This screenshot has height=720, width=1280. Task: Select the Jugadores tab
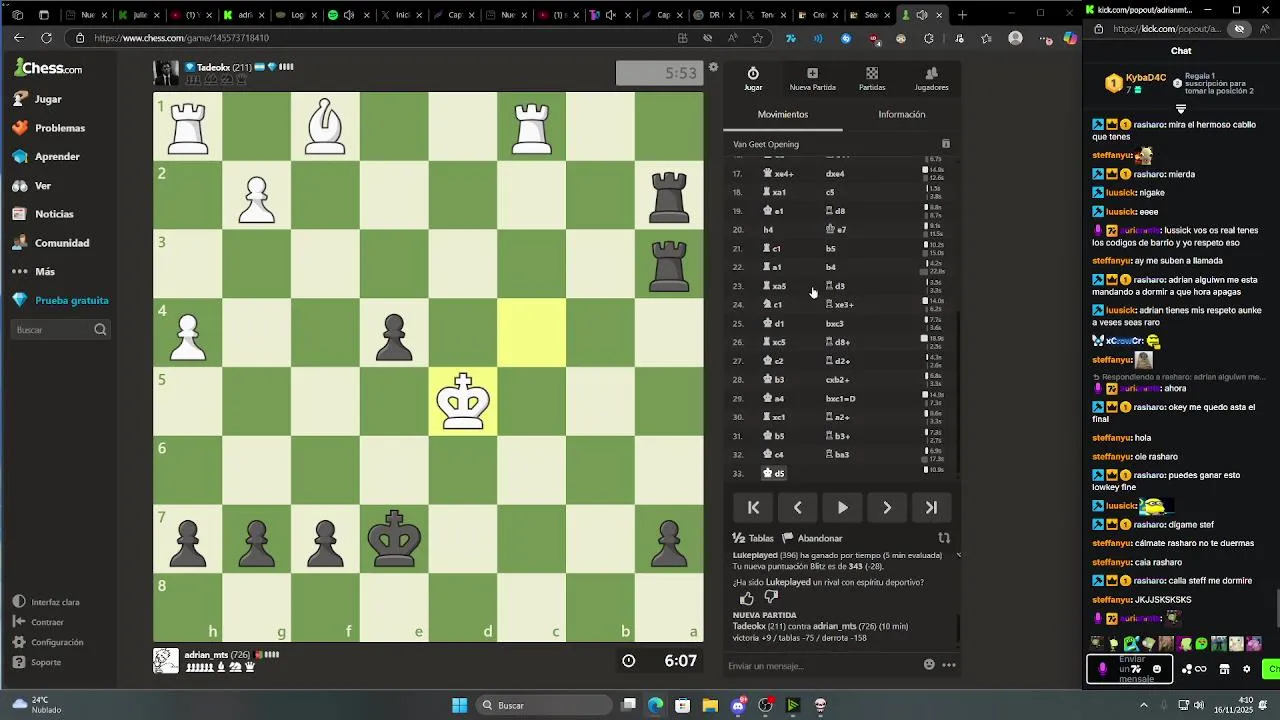931,79
